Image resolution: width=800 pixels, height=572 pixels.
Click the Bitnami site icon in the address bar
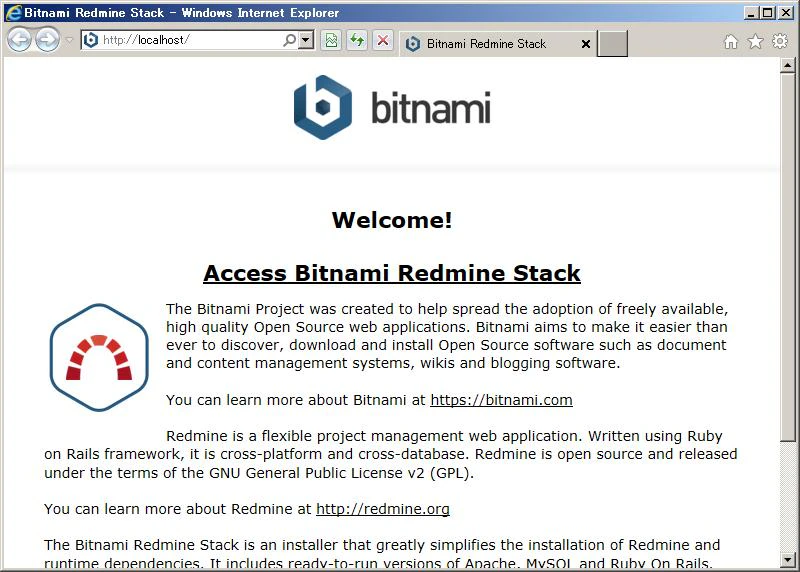pyautogui.click(x=90, y=40)
